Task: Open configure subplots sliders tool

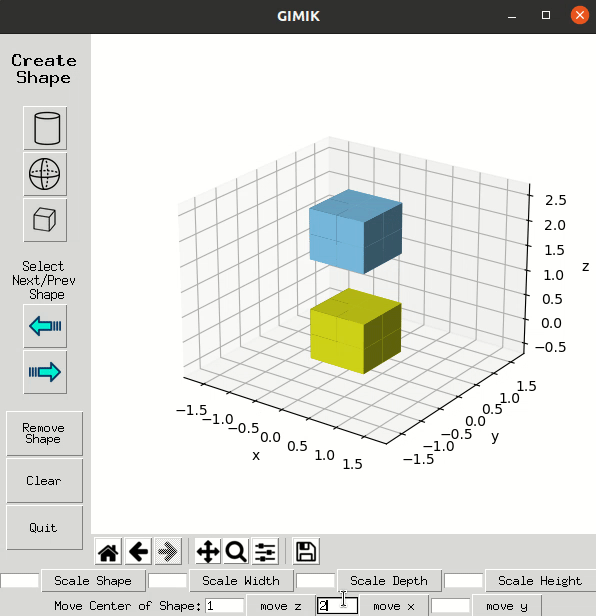Action: [x=265, y=552]
